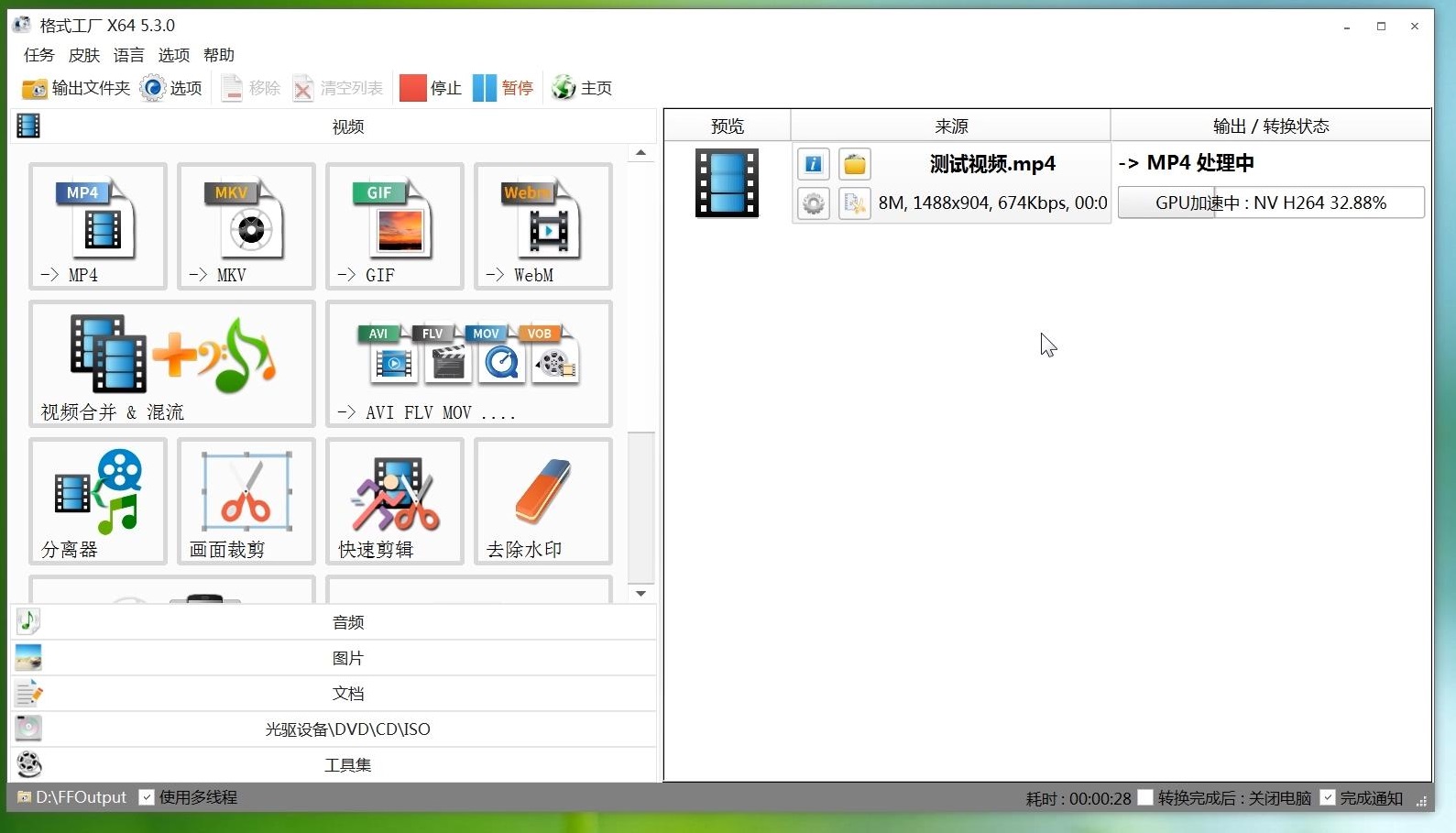Click the clip options icon beside the gear
1456x833 pixels.
tap(855, 203)
